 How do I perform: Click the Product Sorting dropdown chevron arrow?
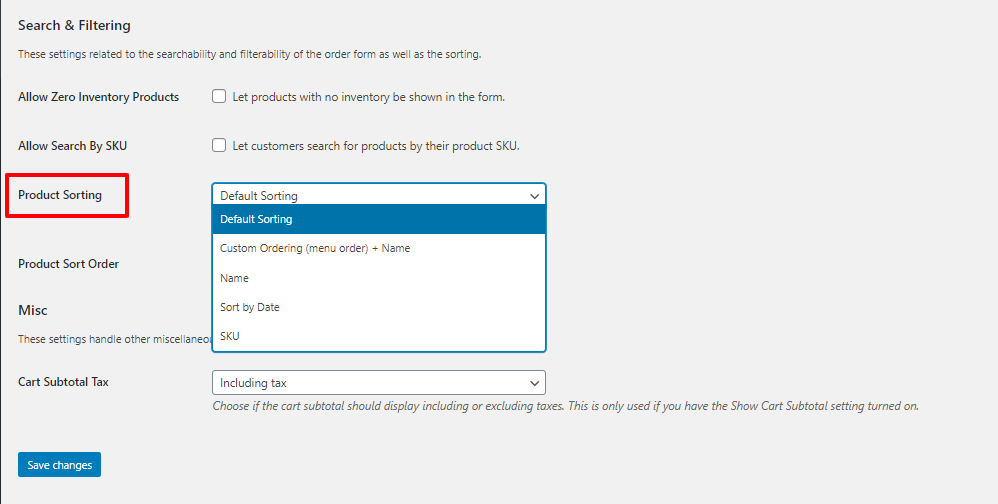[535, 196]
